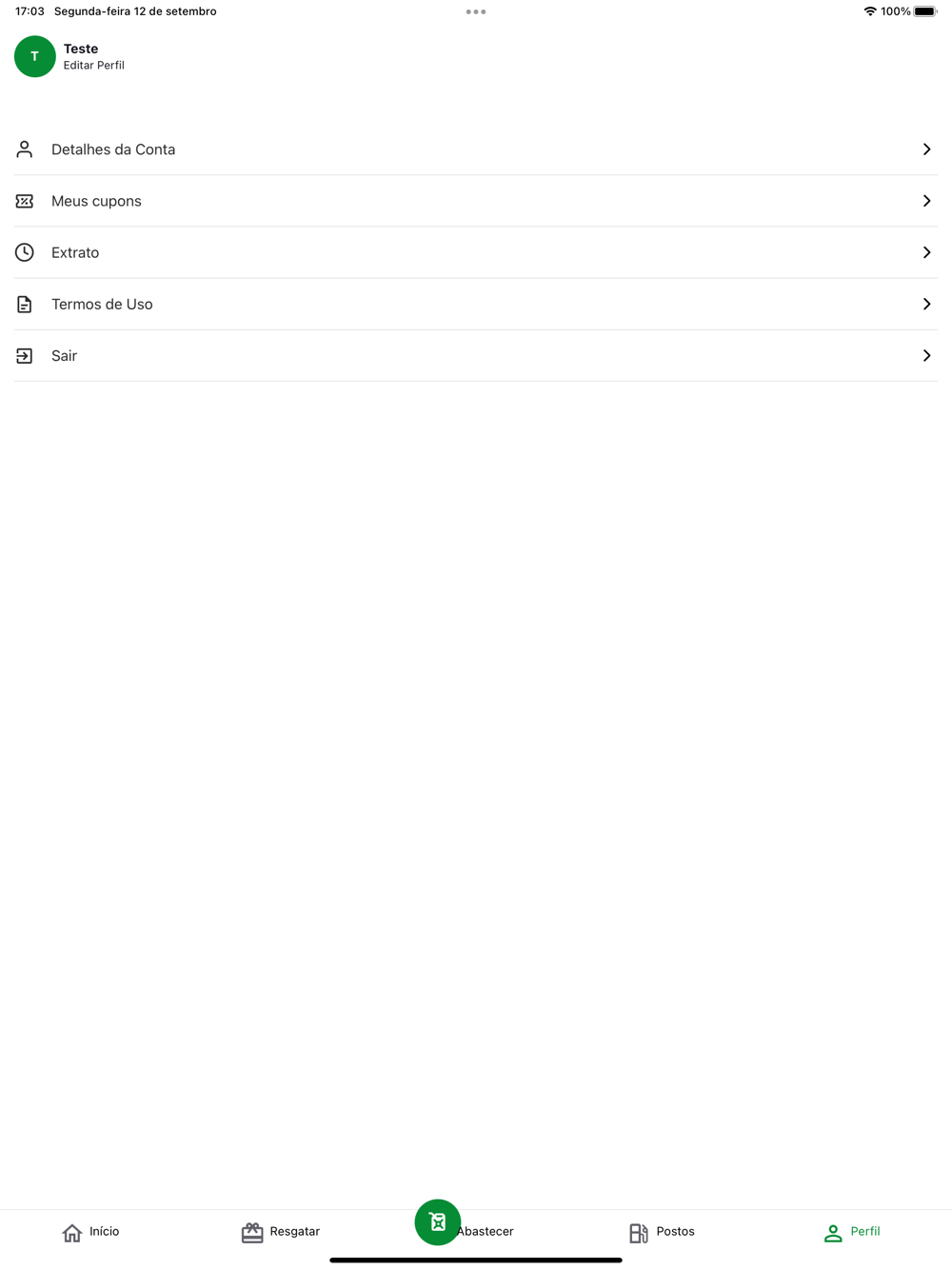Click the document icon for Termos de Uso
952x1270 pixels.
[x=25, y=304]
